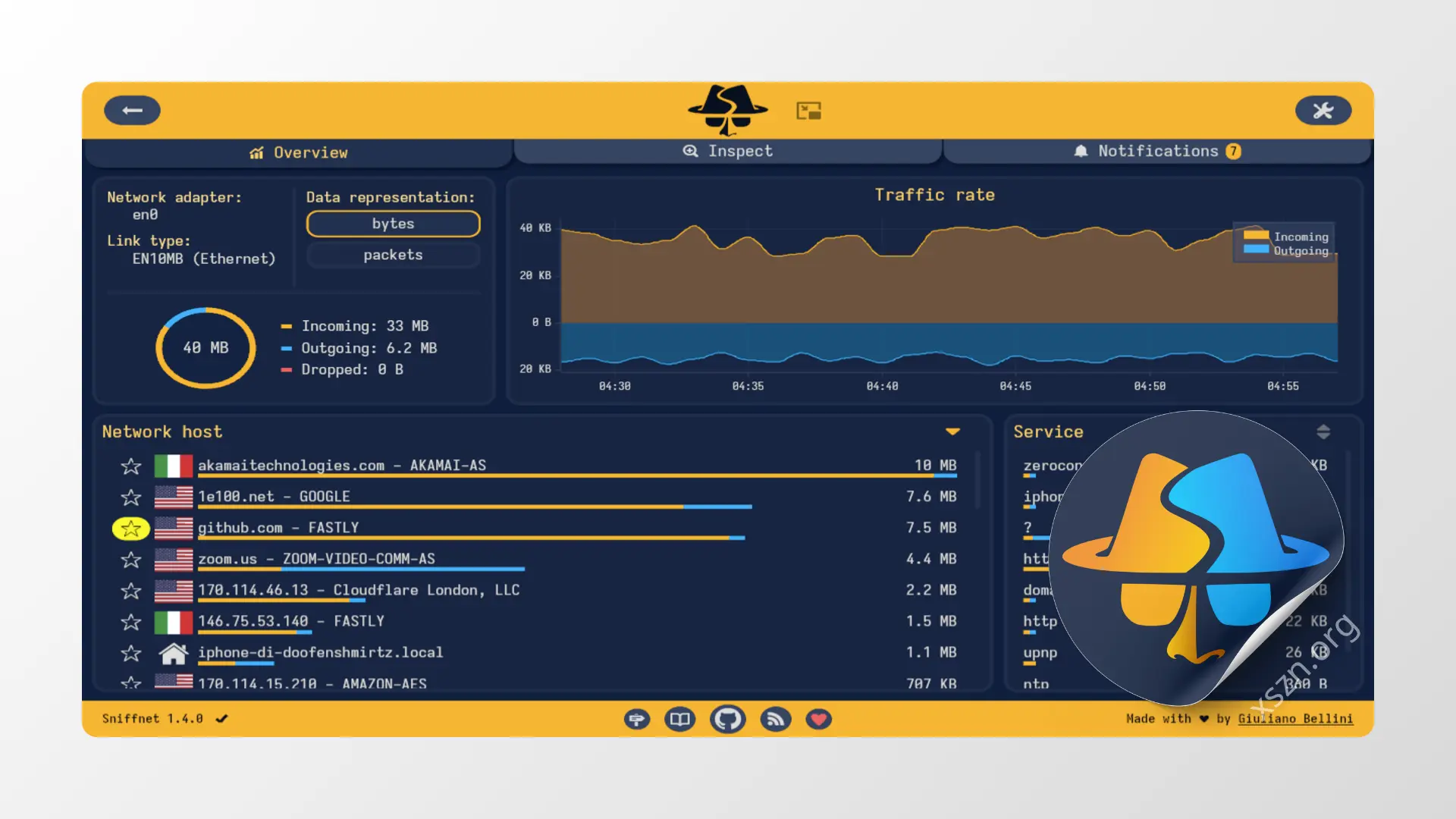Click the notifications count badge 7
This screenshot has width=1456, height=819.
[x=1234, y=151]
